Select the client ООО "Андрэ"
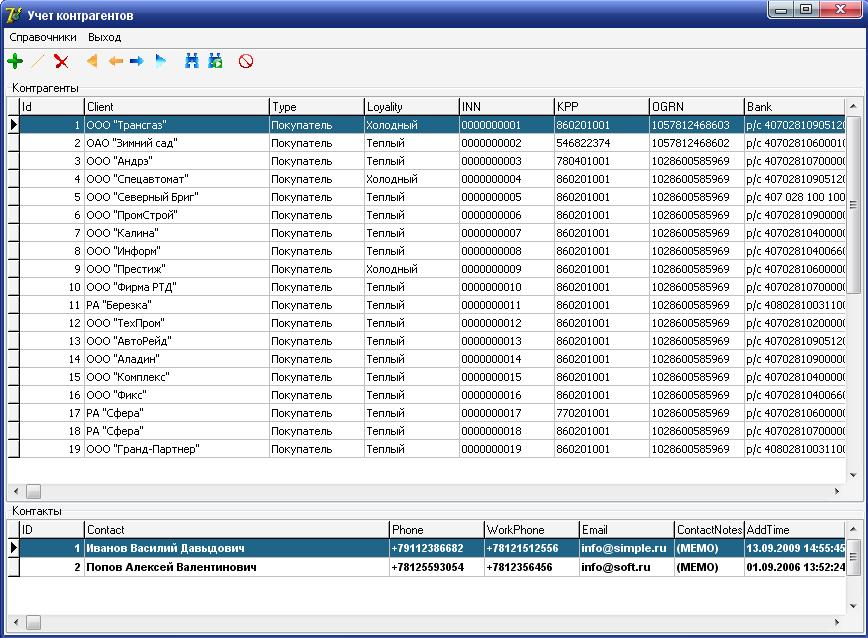The height and width of the screenshot is (638, 868). pos(177,161)
